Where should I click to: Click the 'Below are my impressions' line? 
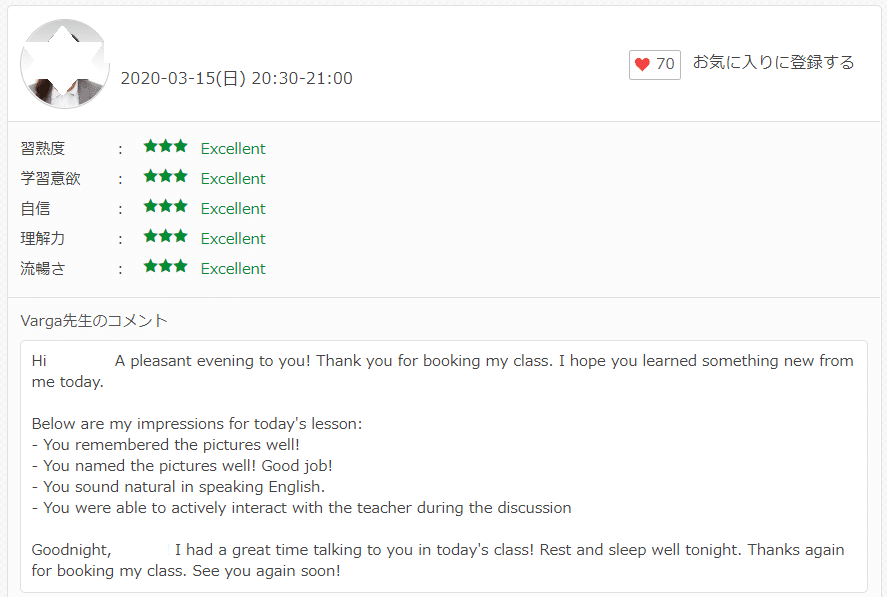click(197, 424)
